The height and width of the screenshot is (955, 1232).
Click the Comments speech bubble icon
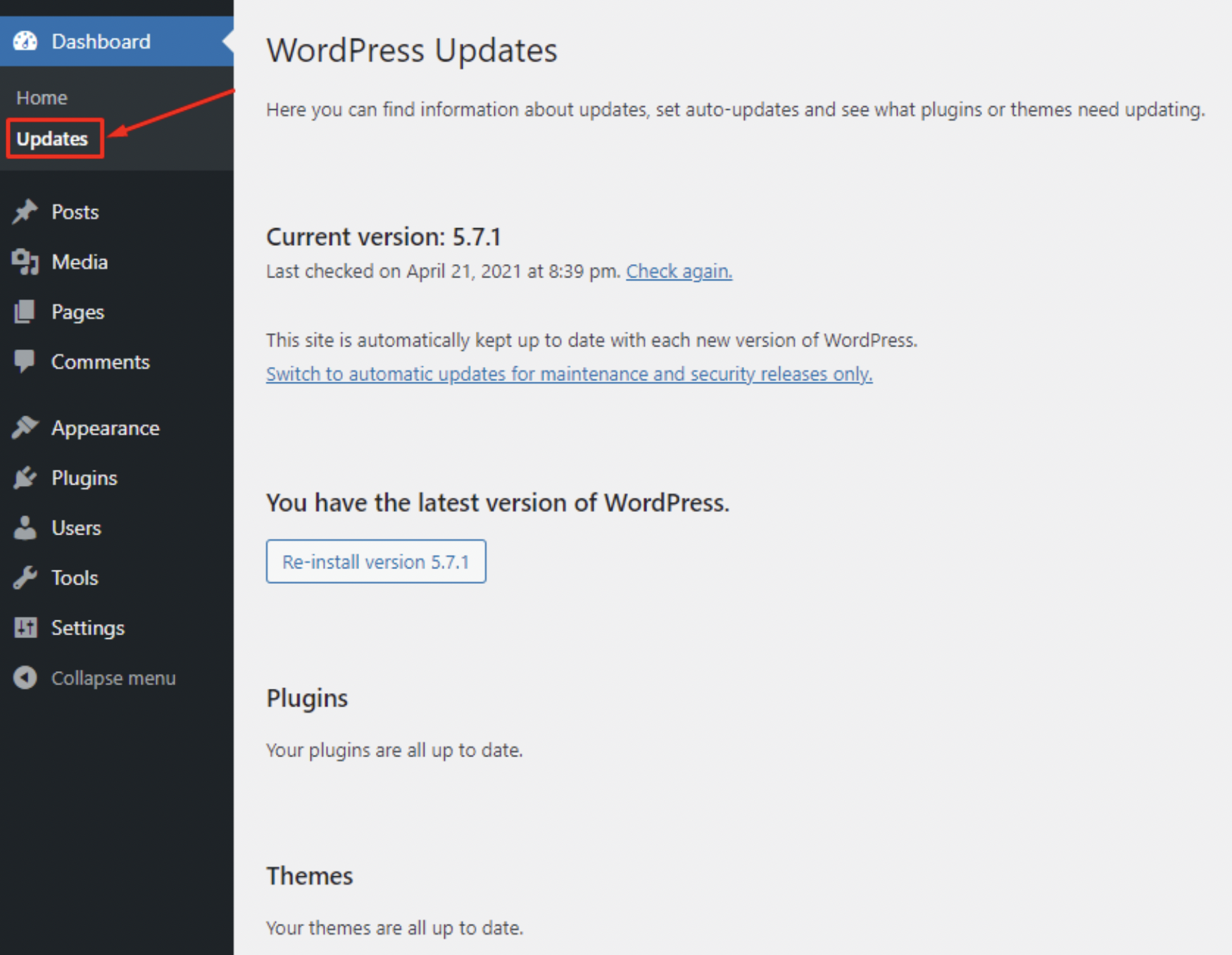tap(25, 362)
